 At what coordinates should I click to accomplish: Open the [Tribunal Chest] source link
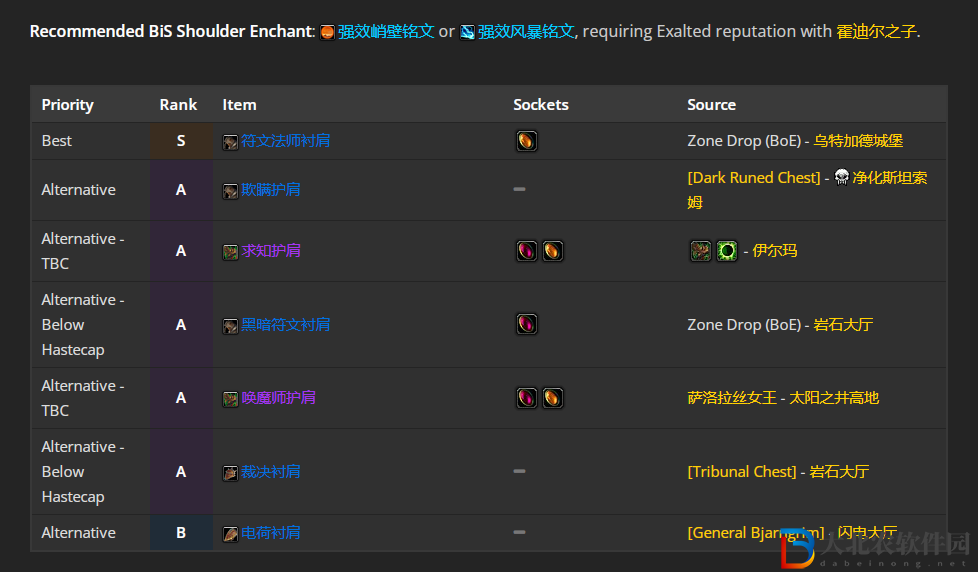(x=742, y=472)
